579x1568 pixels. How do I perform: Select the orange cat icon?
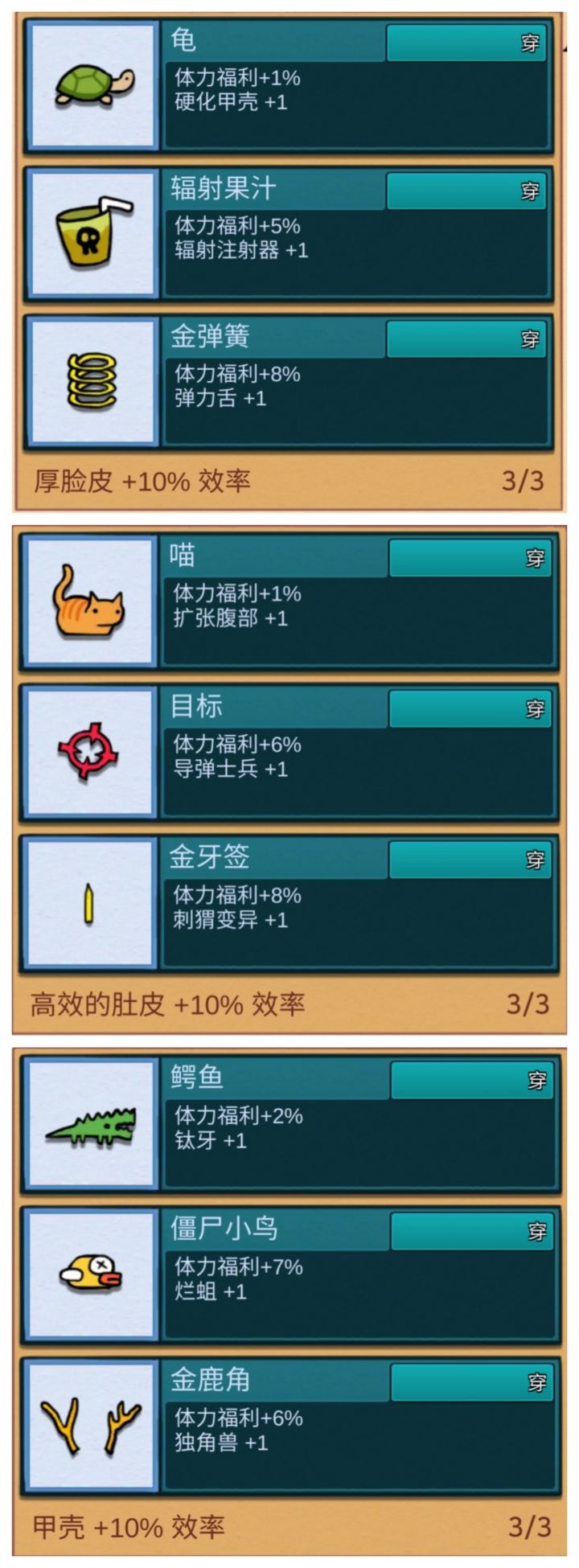click(x=91, y=601)
